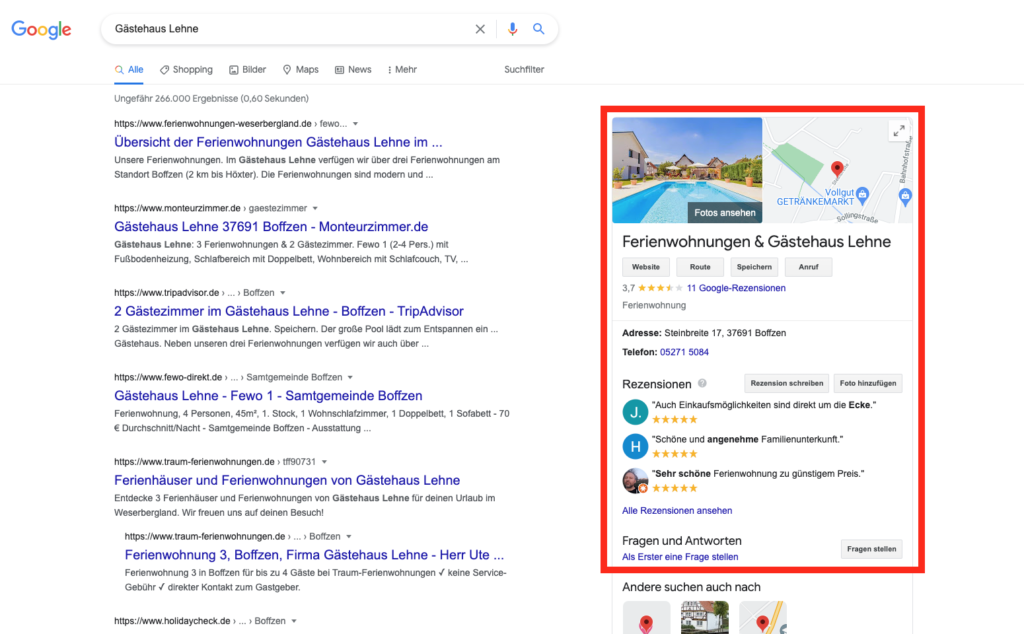This screenshot has height=634, width=1024.
Task: Click Rezension schreiben button
Action: pyautogui.click(x=786, y=383)
